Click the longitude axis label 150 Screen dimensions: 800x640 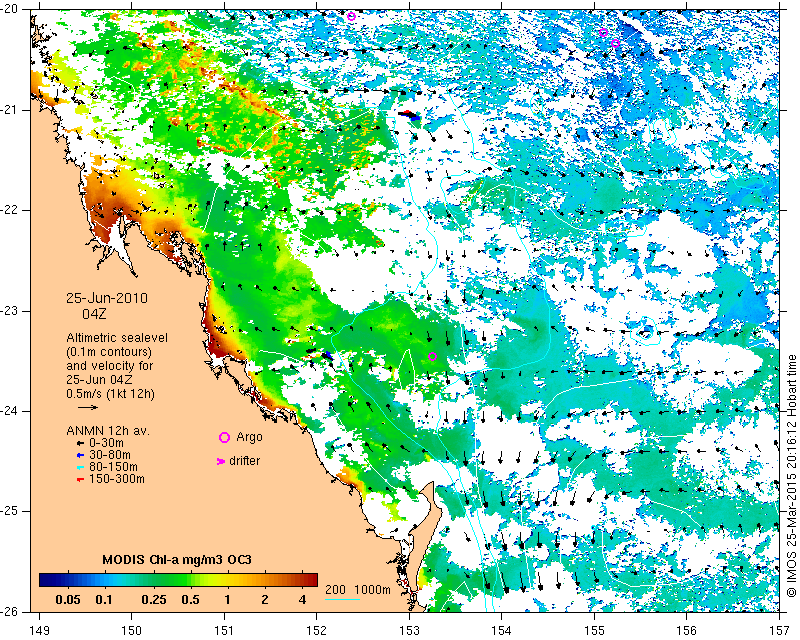(132, 631)
